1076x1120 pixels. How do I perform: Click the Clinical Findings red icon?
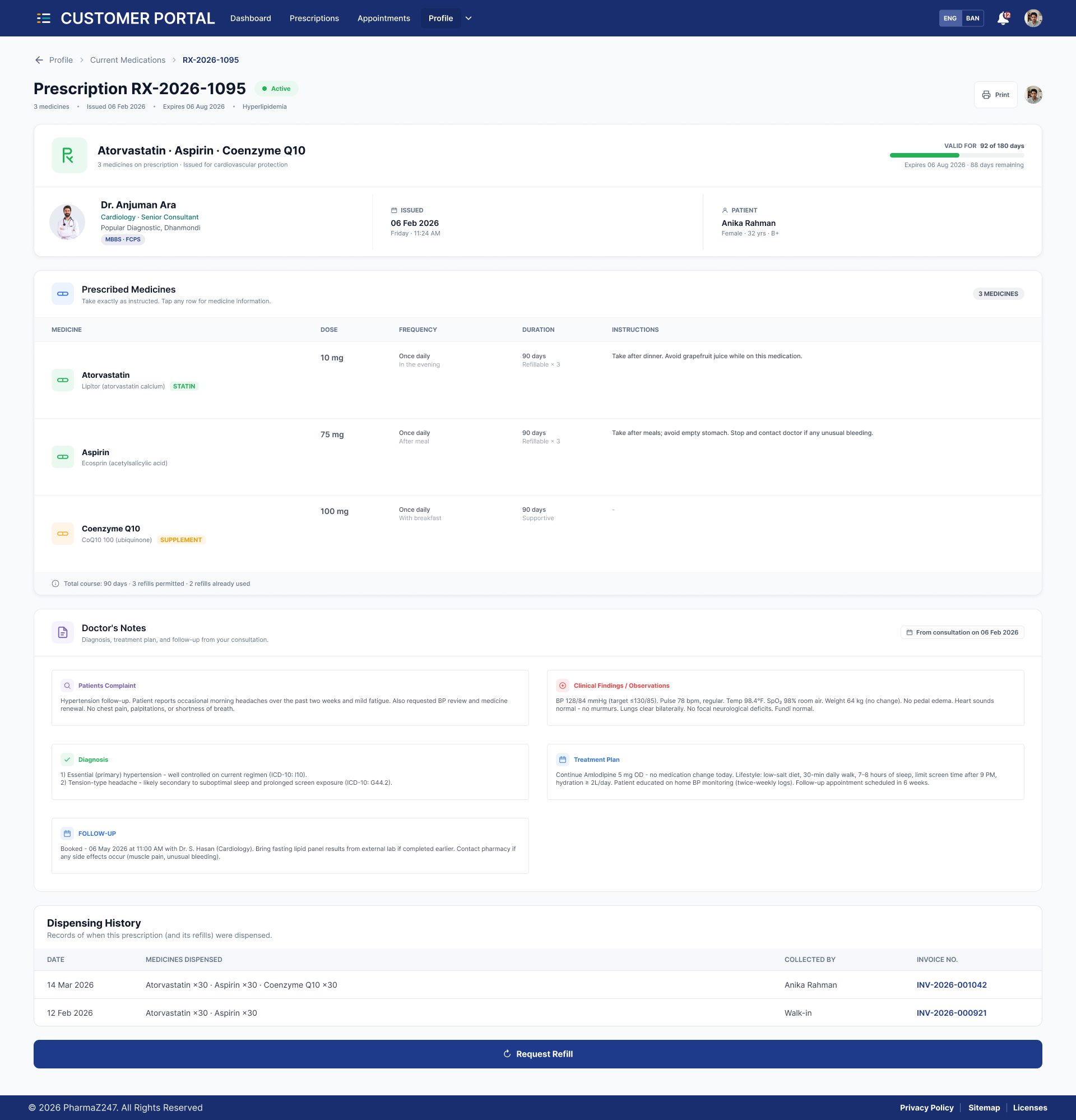click(563, 686)
